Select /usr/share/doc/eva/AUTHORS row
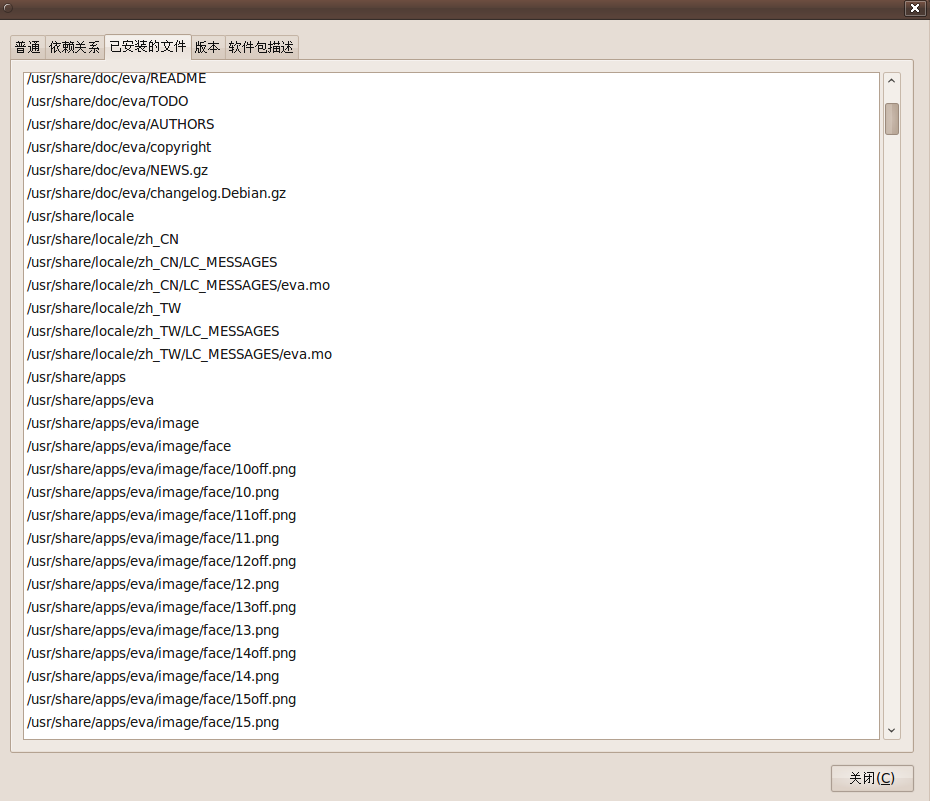The image size is (930, 801). pyautogui.click(x=451, y=125)
